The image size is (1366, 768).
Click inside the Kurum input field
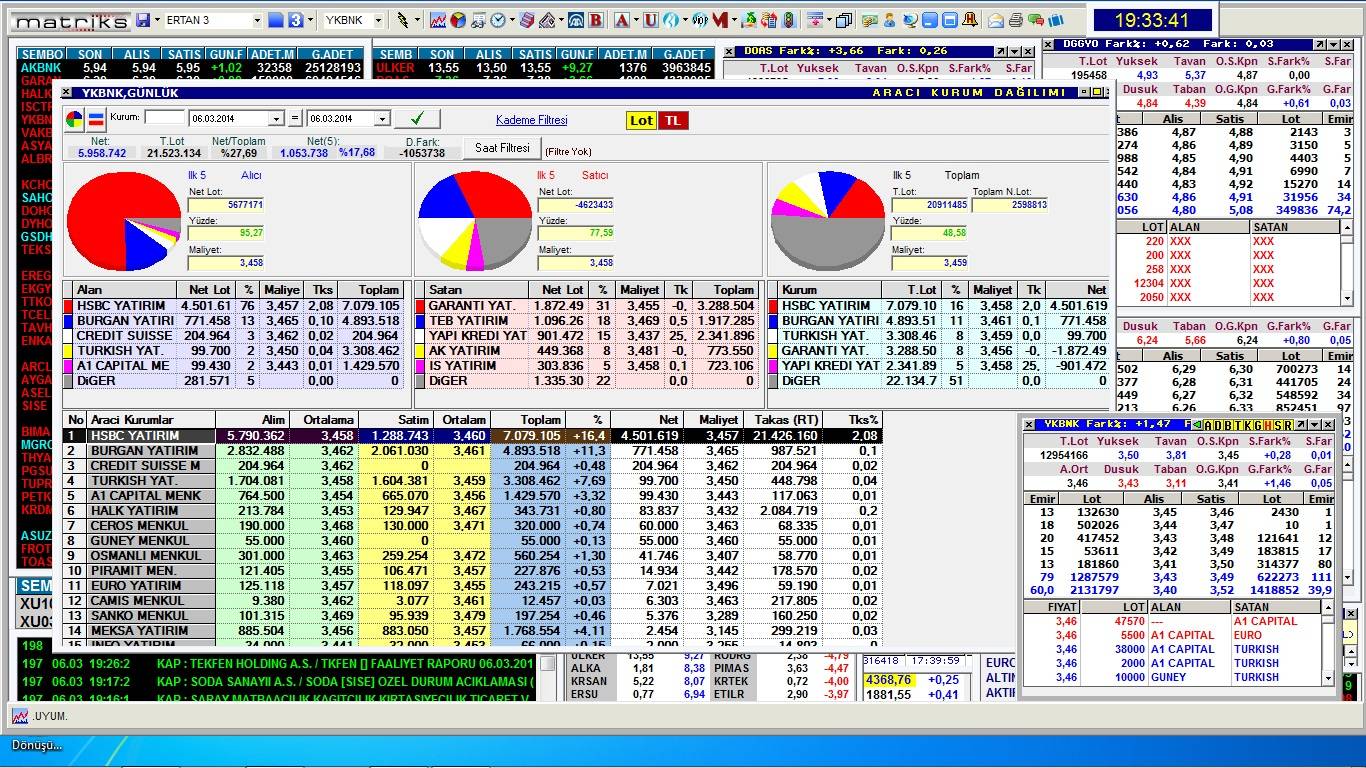pyautogui.click(x=164, y=117)
